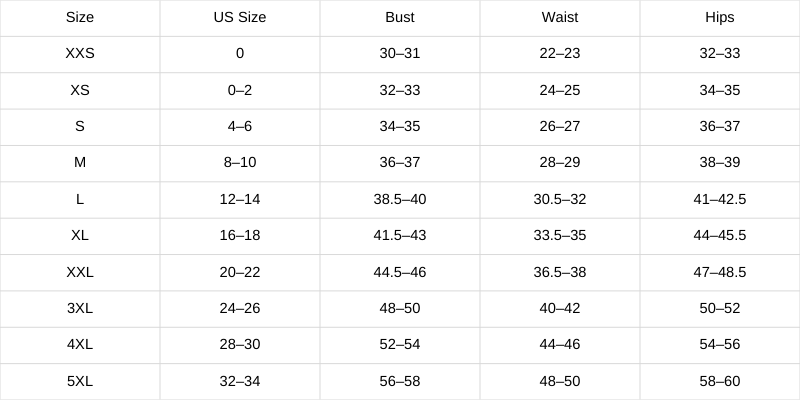Select the 38.5–40 bust measurement
Screen dimensions: 800x400
(x=400, y=199)
